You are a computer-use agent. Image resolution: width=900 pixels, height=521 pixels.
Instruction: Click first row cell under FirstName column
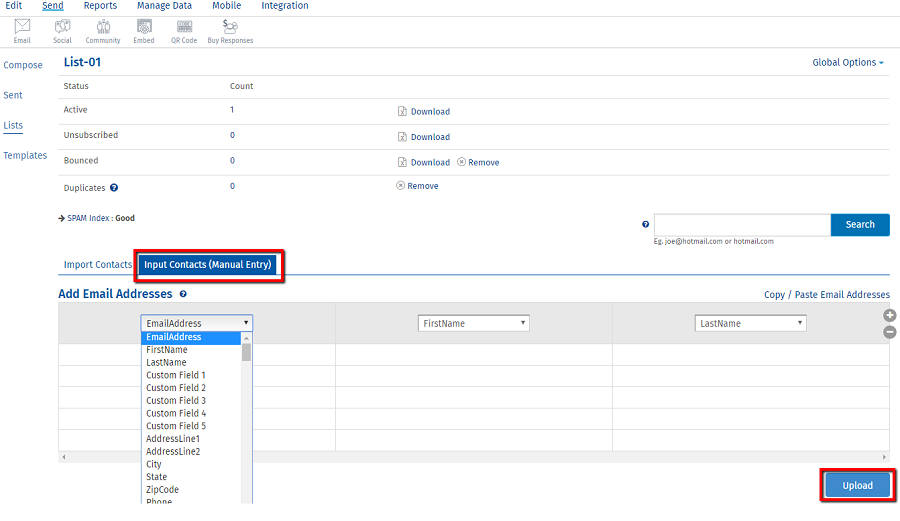(x=474, y=355)
